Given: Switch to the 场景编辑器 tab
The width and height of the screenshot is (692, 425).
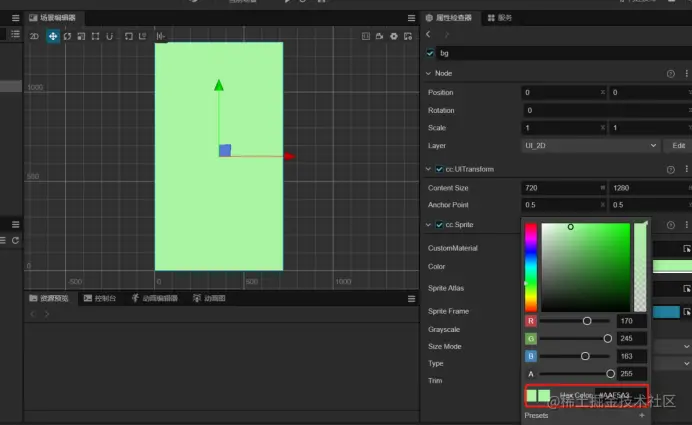Looking at the screenshot, I should coord(53,18).
